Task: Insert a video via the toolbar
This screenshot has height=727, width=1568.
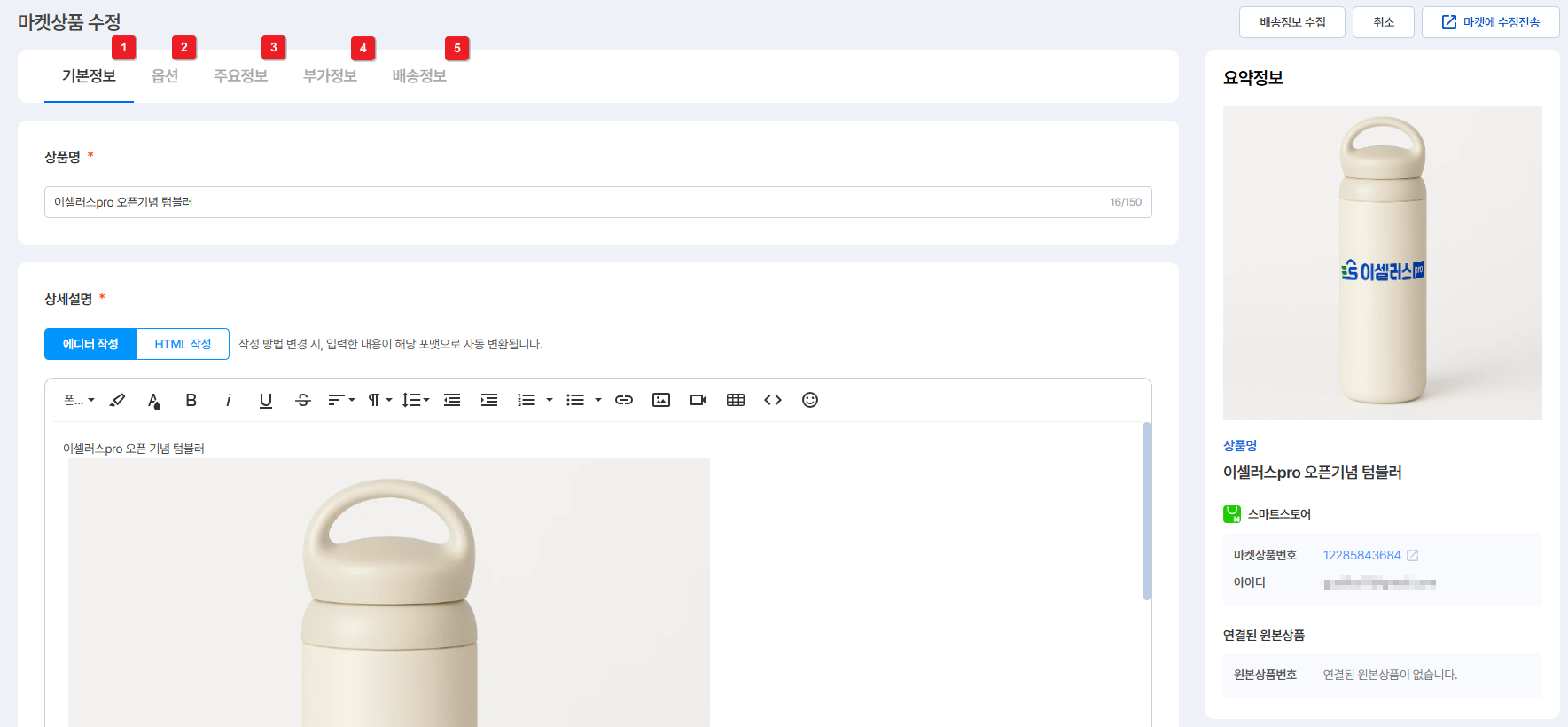Action: pos(698,400)
